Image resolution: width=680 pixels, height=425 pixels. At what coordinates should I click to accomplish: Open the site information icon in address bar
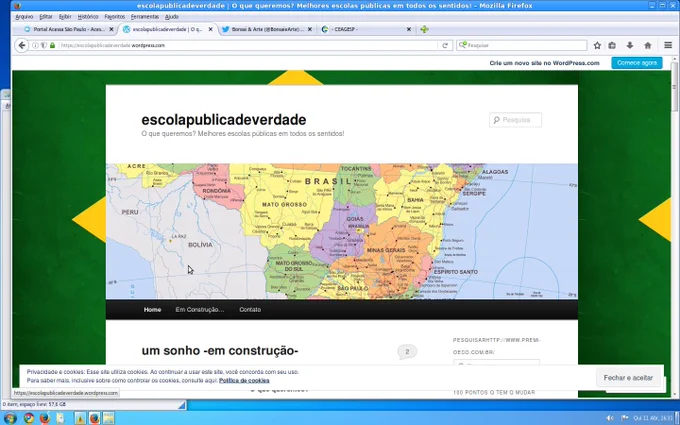pyautogui.click(x=35, y=45)
